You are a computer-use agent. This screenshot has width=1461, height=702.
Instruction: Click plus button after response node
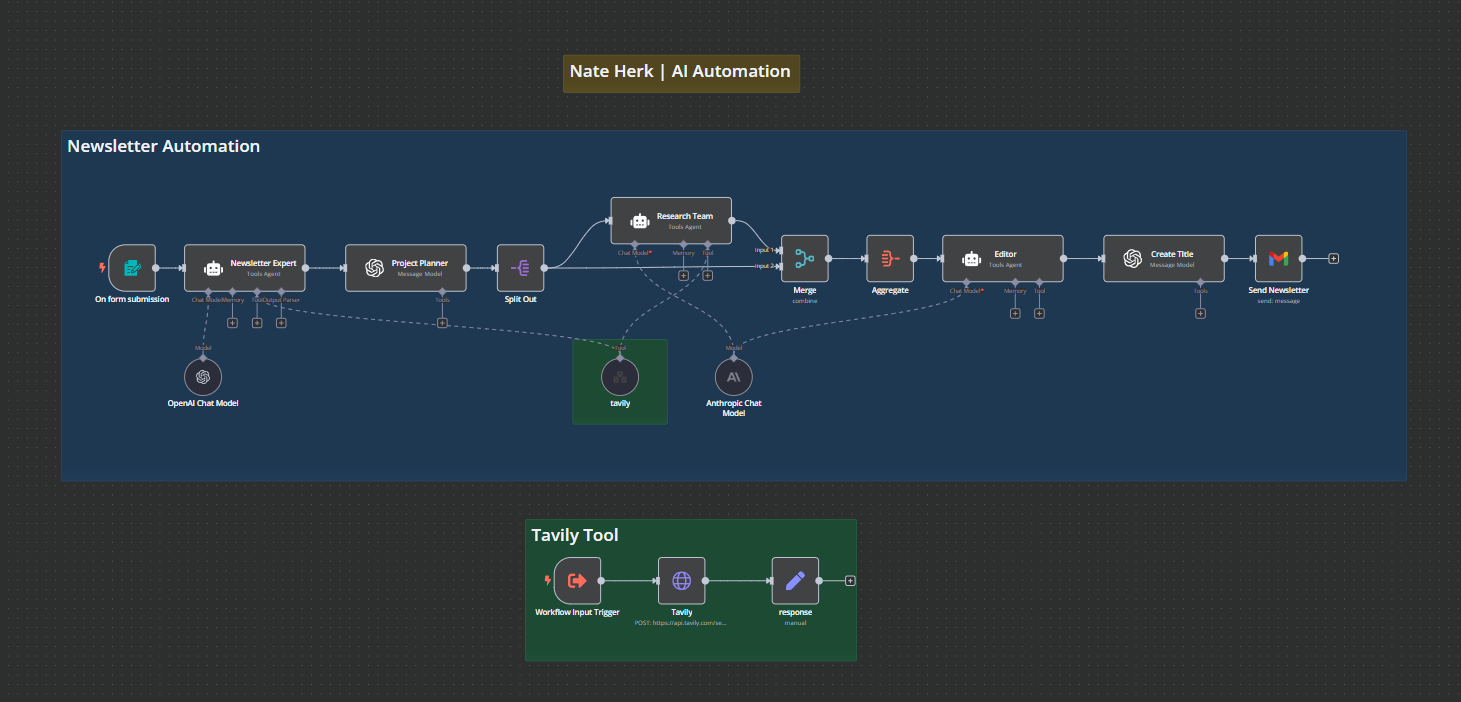(850, 581)
